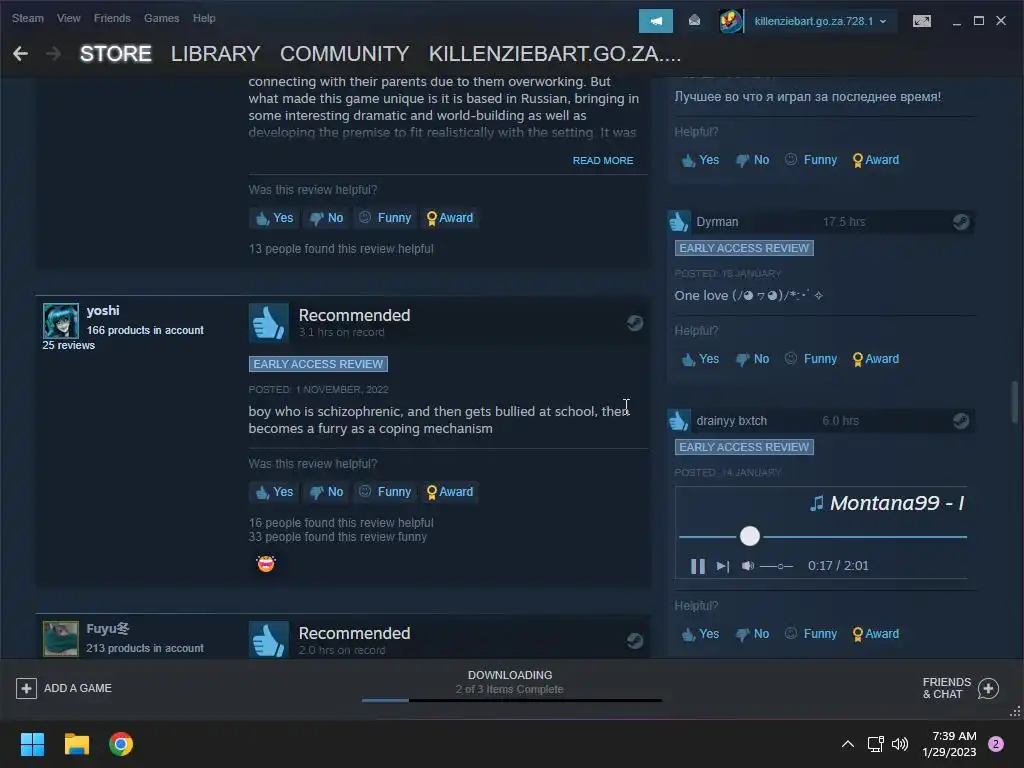Image resolution: width=1024 pixels, height=768 pixels.
Task: Click the Steam logo icon on drainyy bxtch's review
Action: (x=961, y=421)
